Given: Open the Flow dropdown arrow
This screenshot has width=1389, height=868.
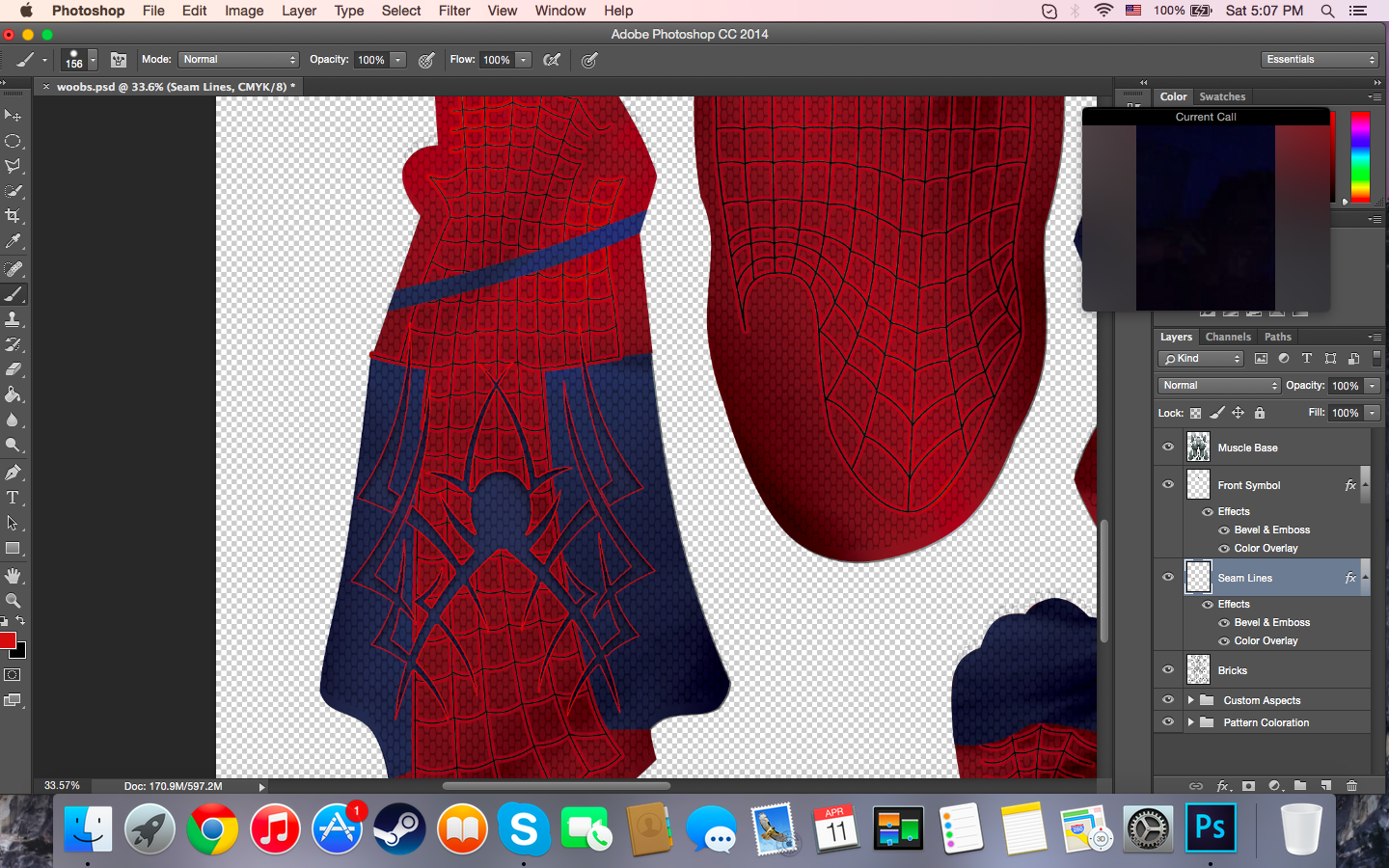Looking at the screenshot, I should (524, 60).
